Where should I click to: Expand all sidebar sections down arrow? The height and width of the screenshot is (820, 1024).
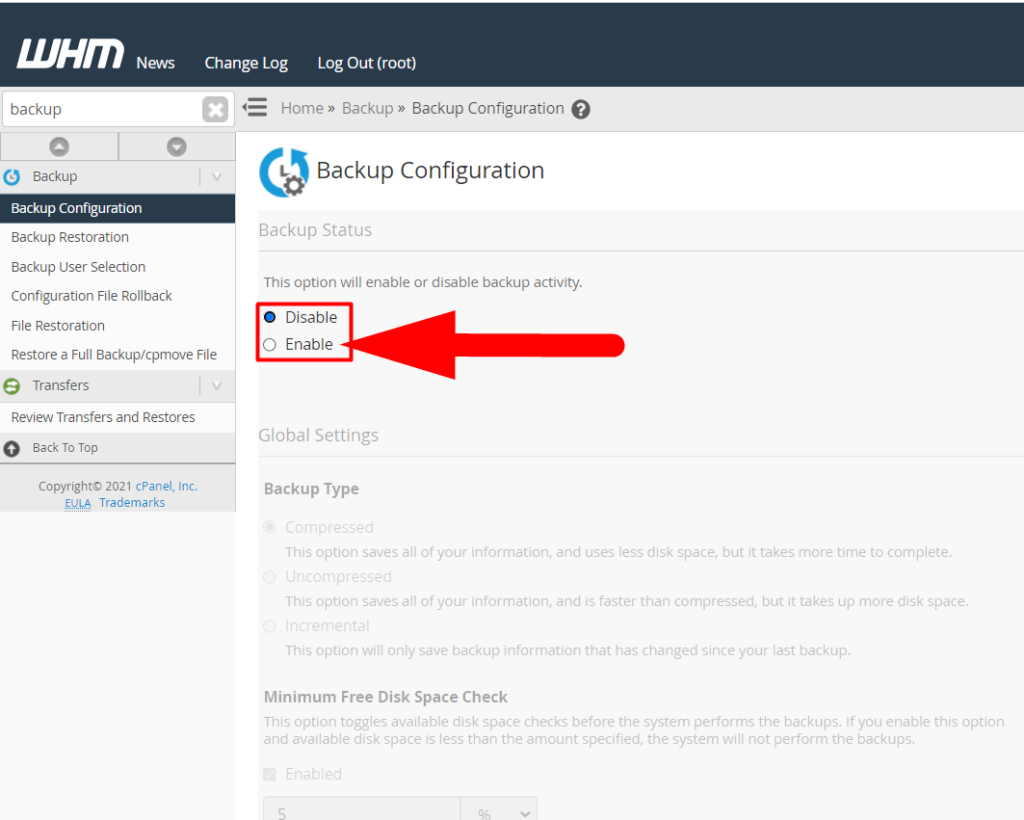coord(176,147)
